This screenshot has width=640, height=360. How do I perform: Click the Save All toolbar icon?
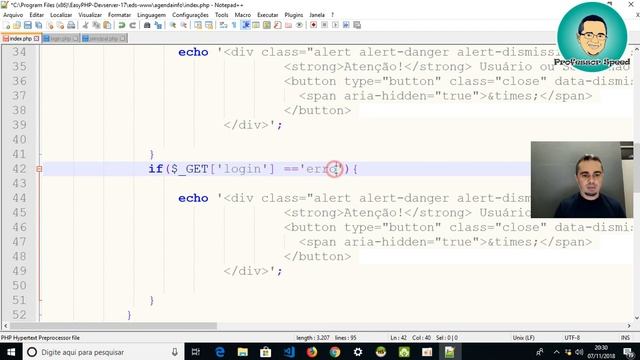tap(38, 25)
